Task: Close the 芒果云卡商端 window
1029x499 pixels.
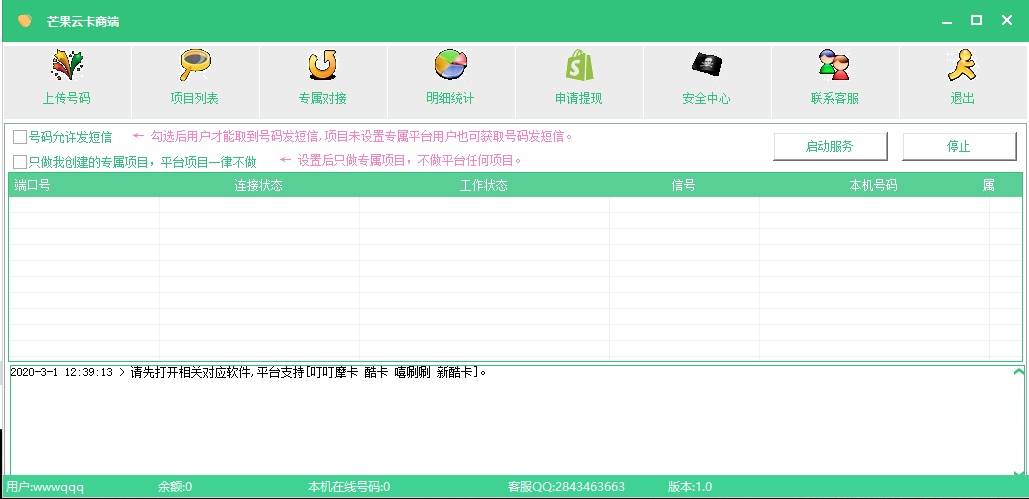Action: coord(1007,20)
